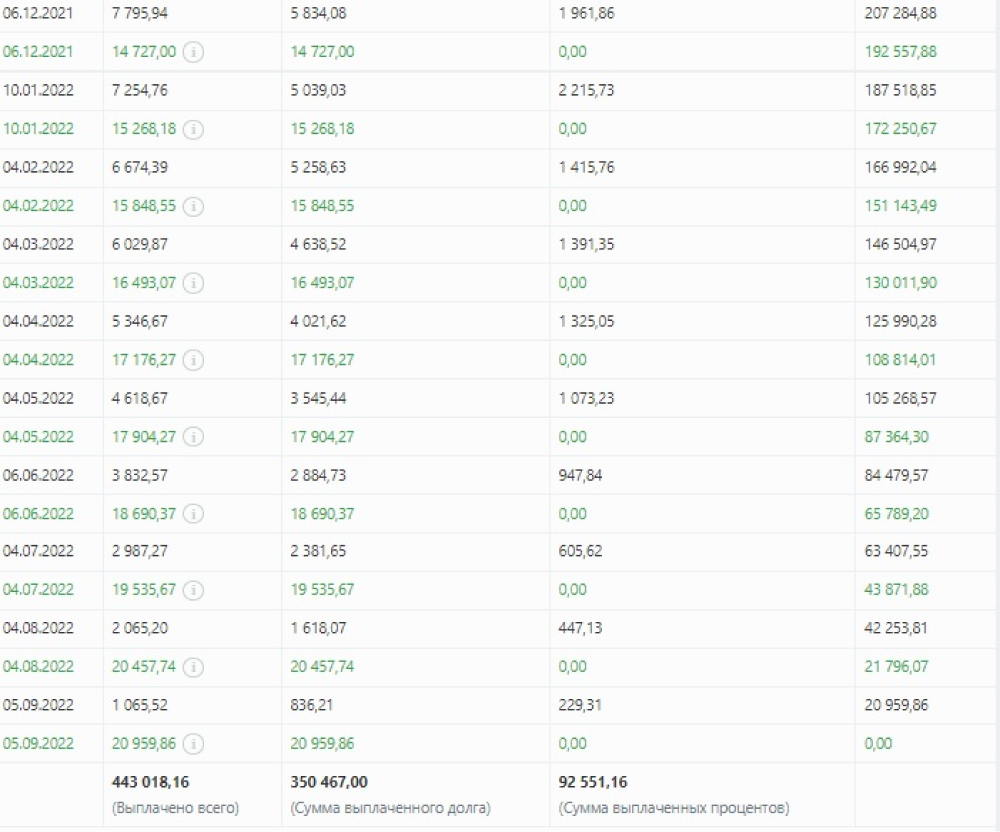Select remaining balance 207 284,88
The height and width of the screenshot is (832, 1000).
coord(901,13)
